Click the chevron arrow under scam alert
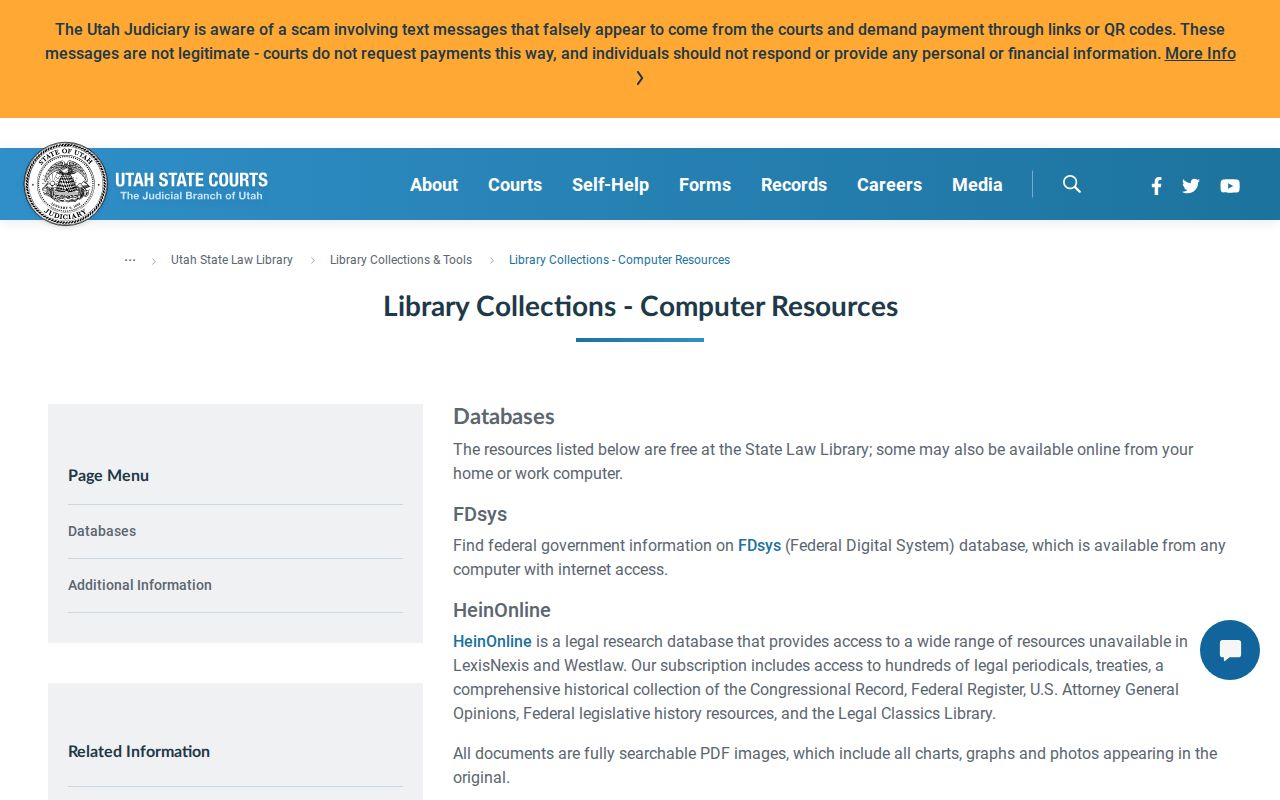1280x800 pixels. (640, 78)
